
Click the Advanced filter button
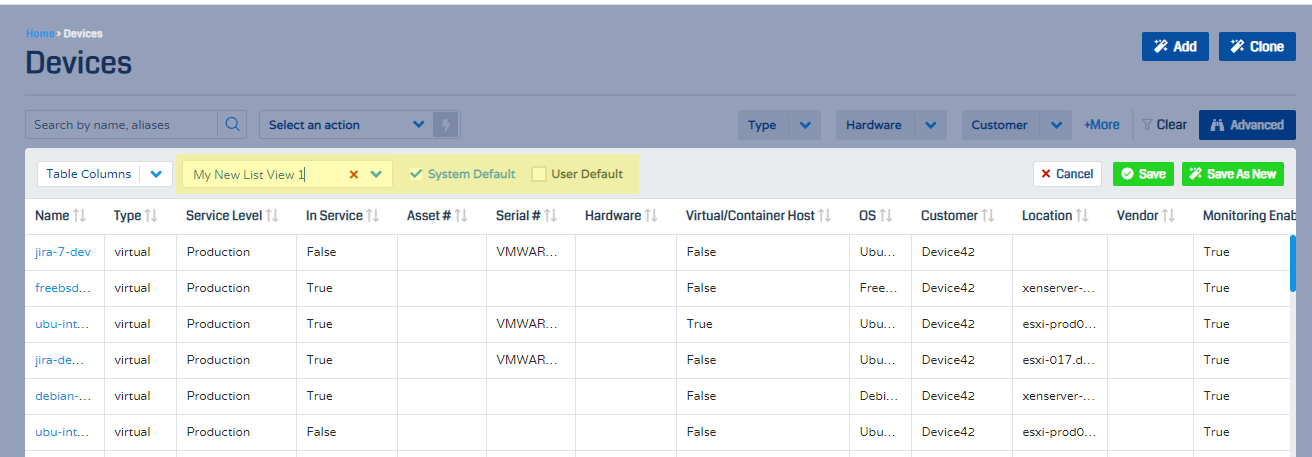[x=1246, y=125]
